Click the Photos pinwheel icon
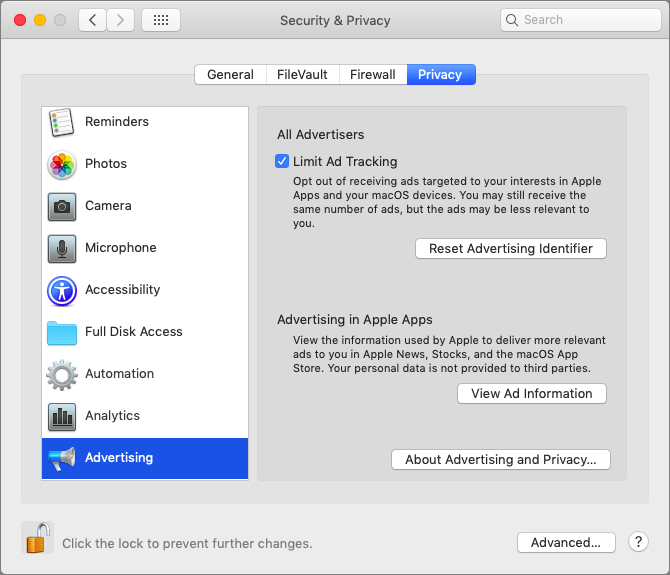Viewport: 670px width, 575px height. pos(62,164)
